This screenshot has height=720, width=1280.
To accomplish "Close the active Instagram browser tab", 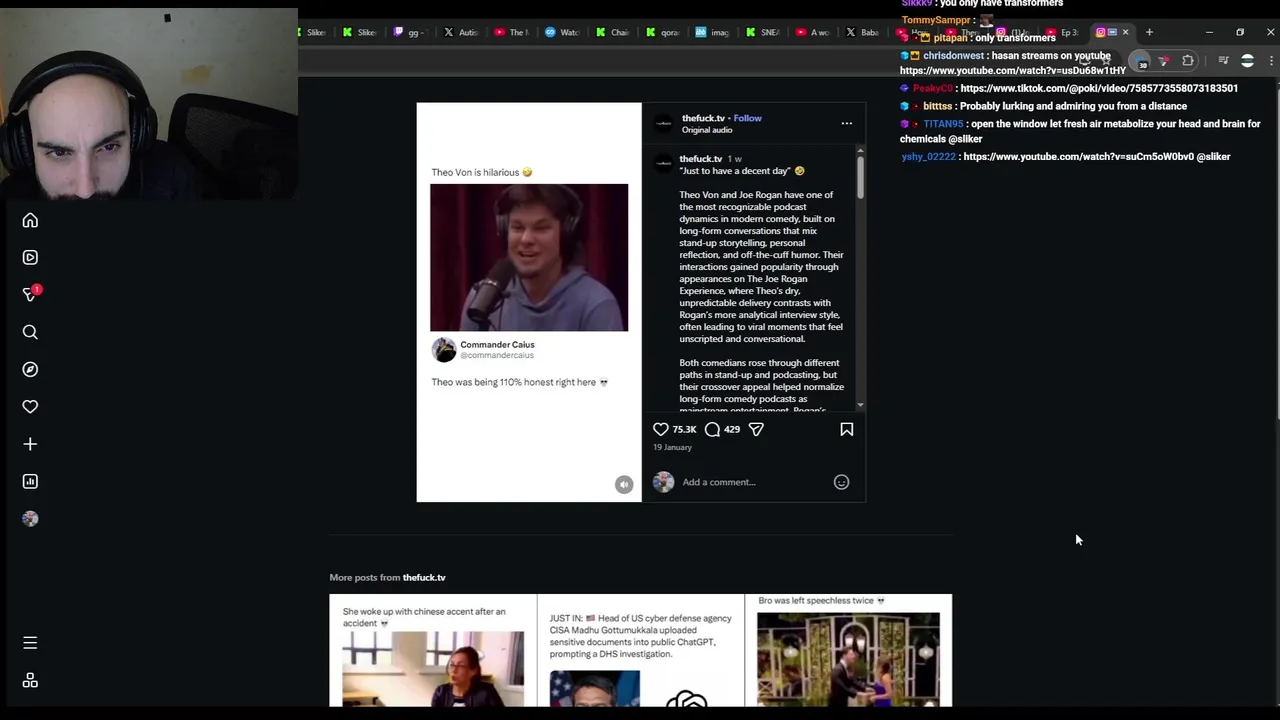I will coord(1125,32).
